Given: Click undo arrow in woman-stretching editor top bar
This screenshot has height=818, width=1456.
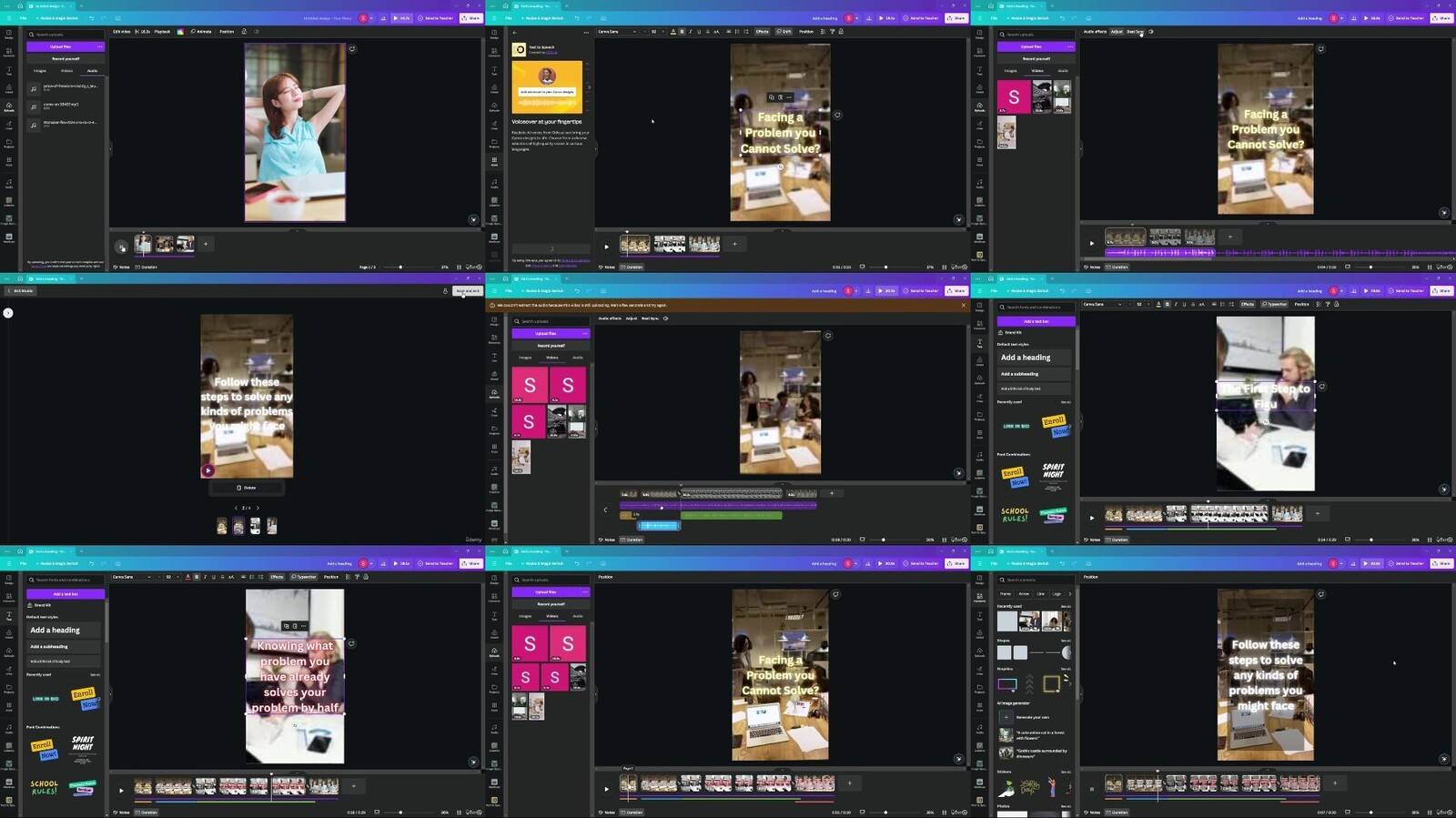Looking at the screenshot, I should pyautogui.click(x=91, y=18).
